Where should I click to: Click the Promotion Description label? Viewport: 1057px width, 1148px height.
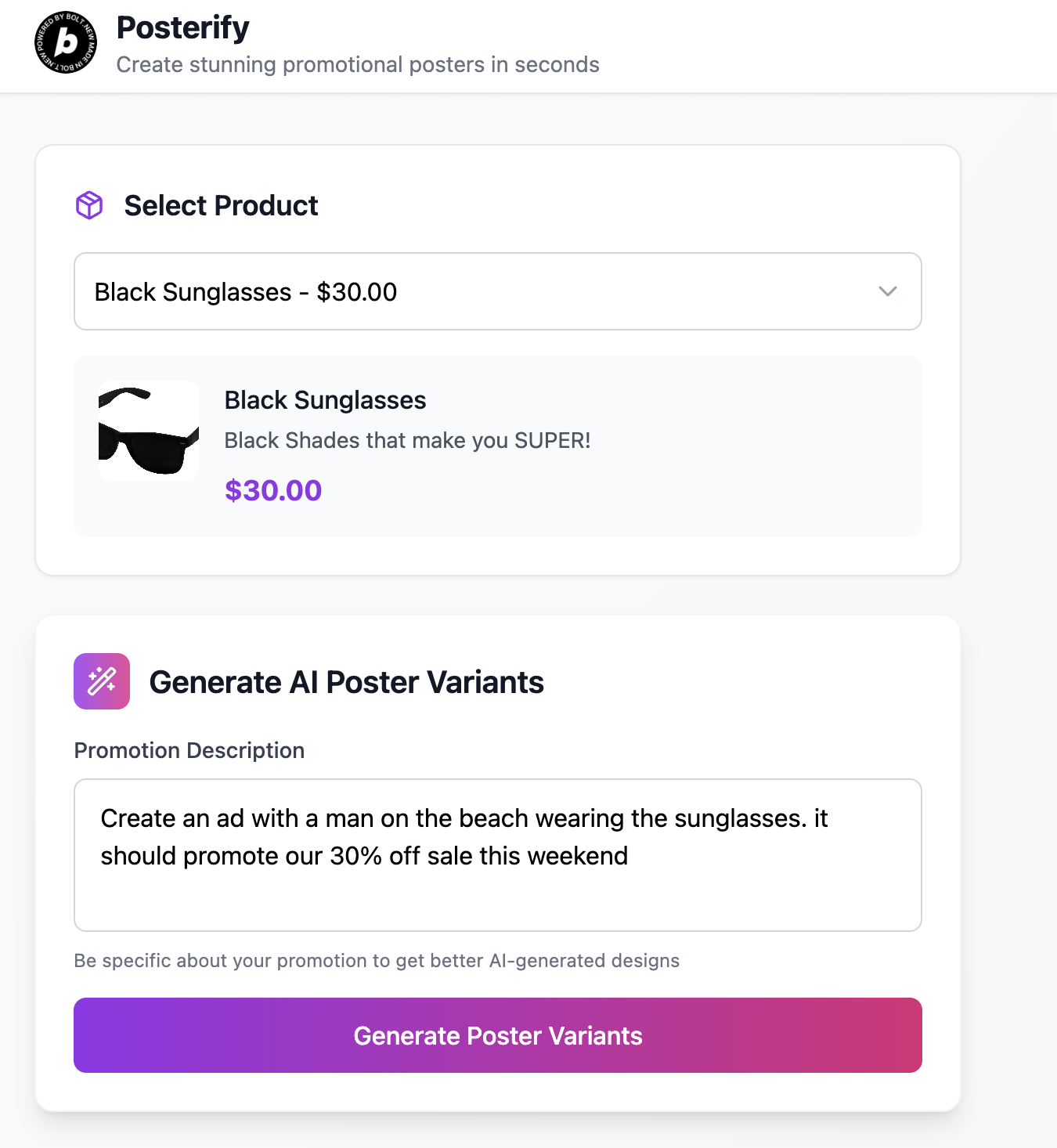click(189, 750)
